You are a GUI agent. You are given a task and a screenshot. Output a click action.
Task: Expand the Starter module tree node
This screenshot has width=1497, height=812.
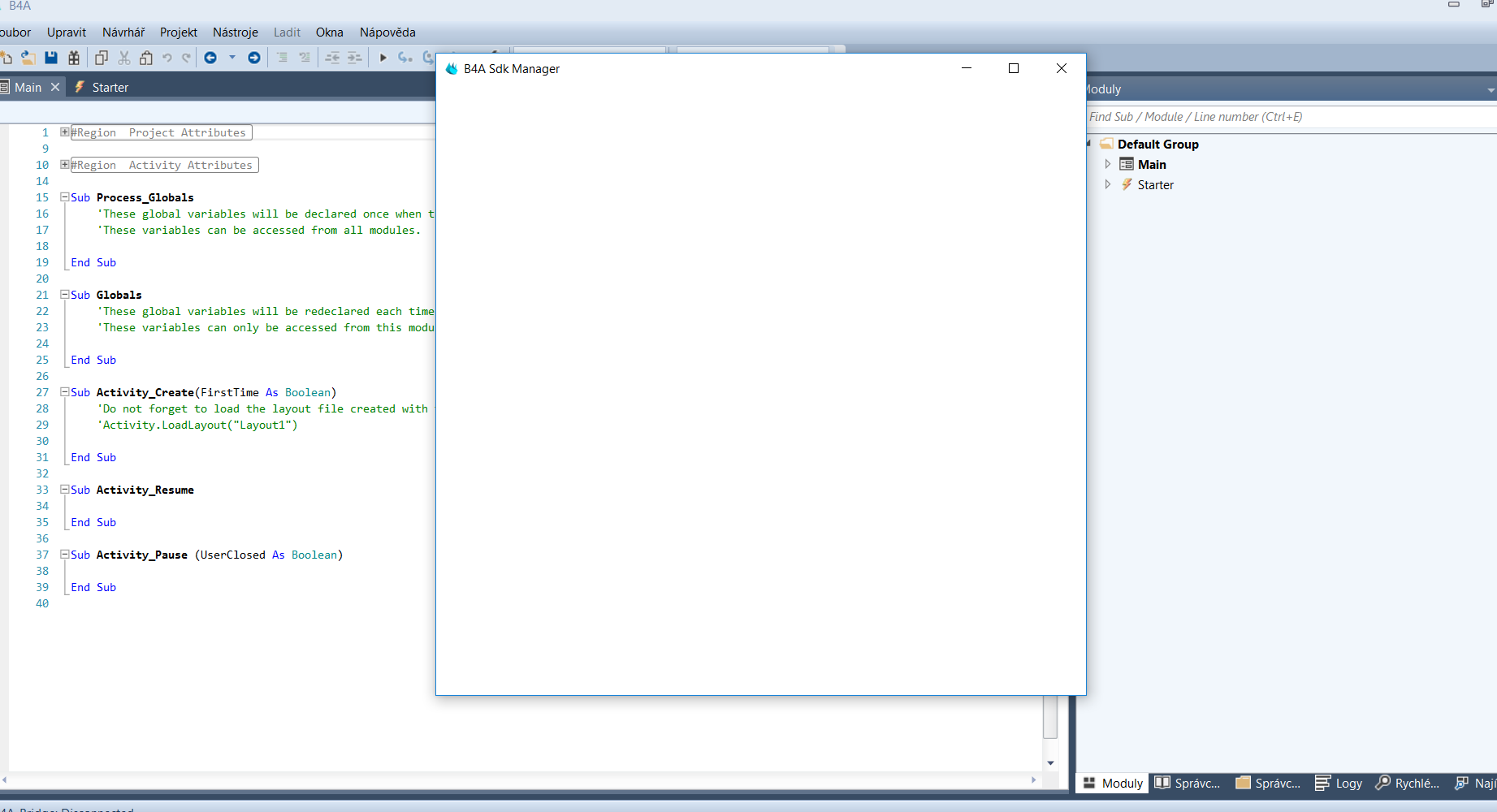point(1107,184)
